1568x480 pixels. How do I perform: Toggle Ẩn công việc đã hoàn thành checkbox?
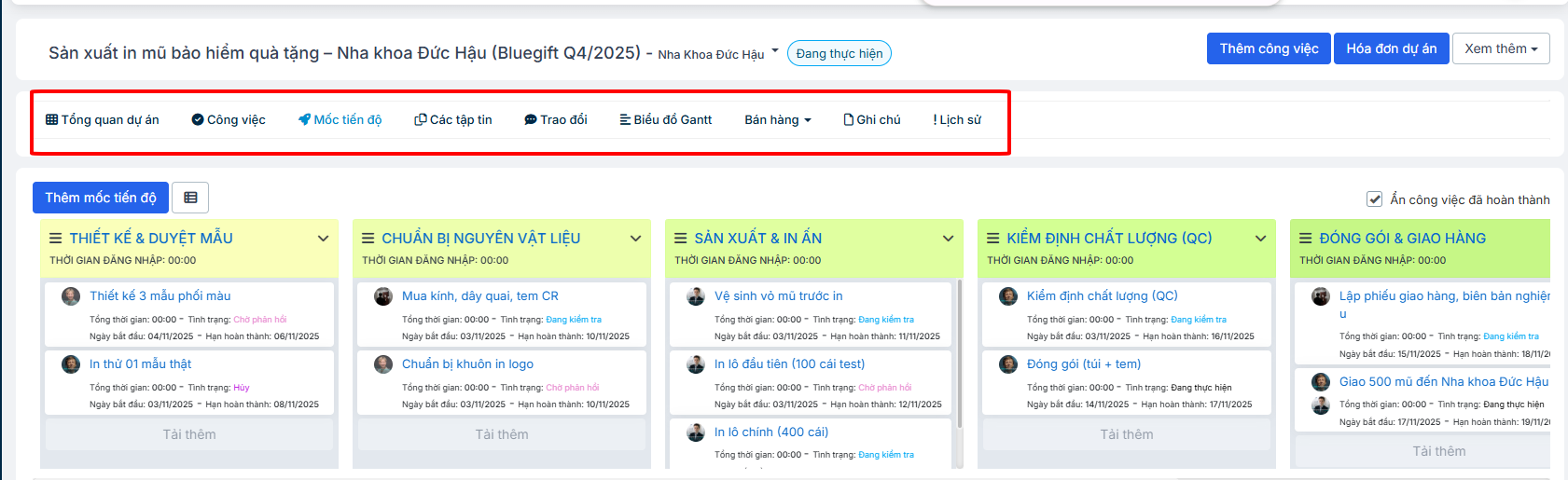1374,199
